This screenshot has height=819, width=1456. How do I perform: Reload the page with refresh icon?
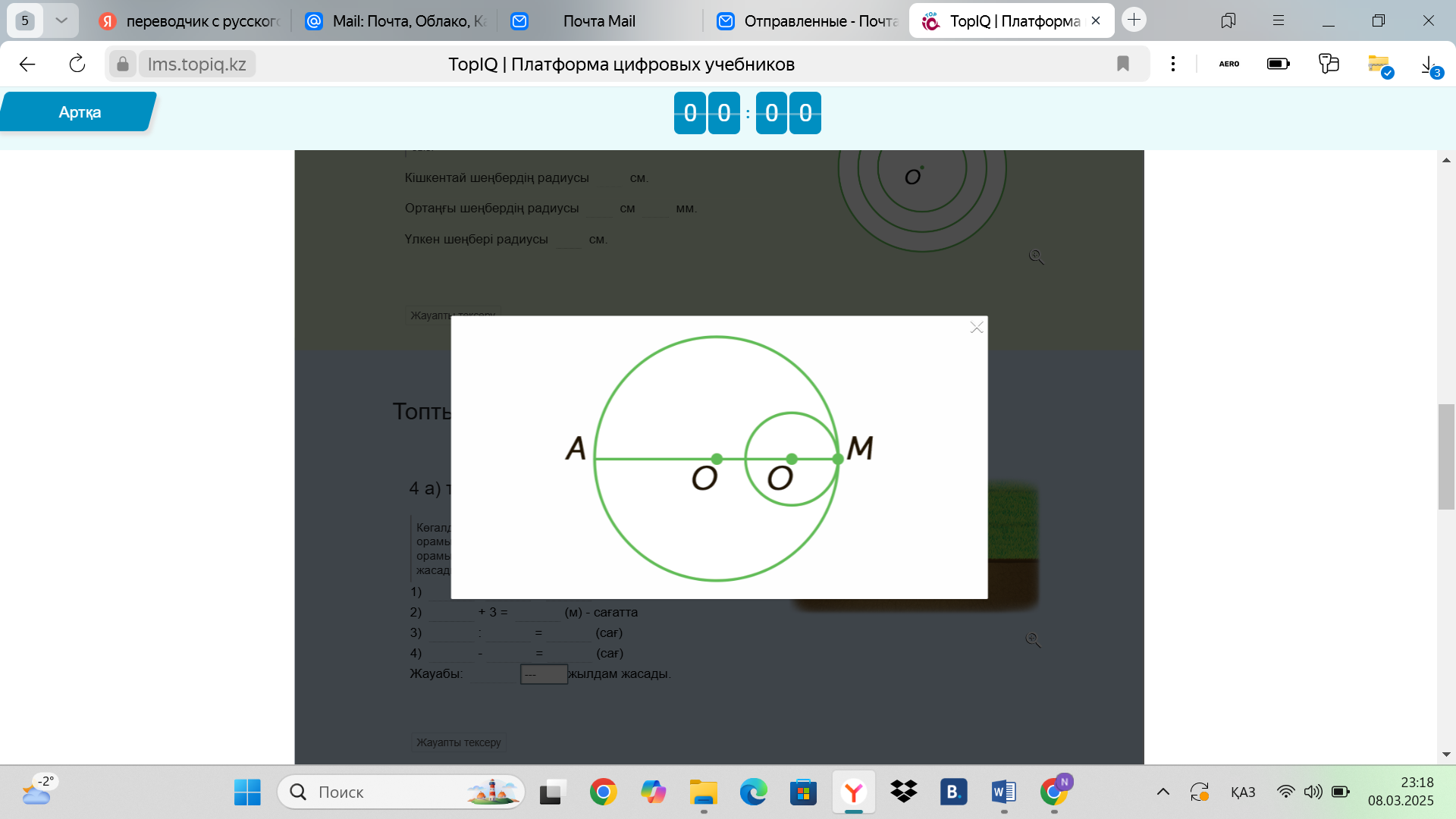77,64
